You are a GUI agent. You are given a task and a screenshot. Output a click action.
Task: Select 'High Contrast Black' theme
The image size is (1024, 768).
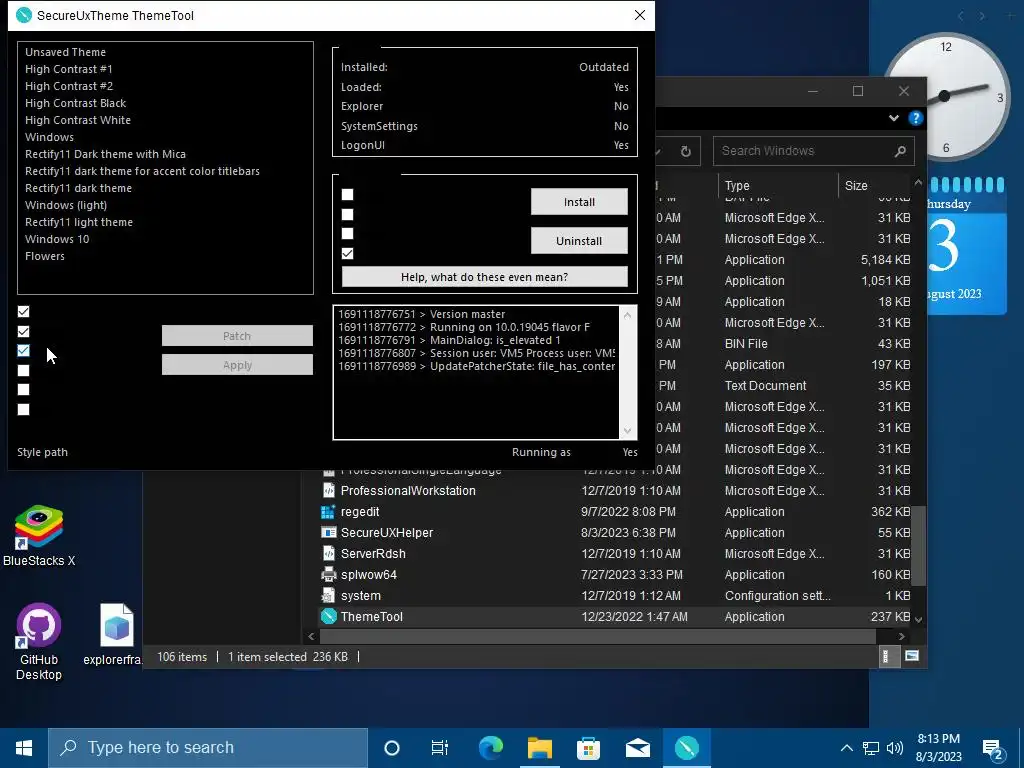click(76, 103)
